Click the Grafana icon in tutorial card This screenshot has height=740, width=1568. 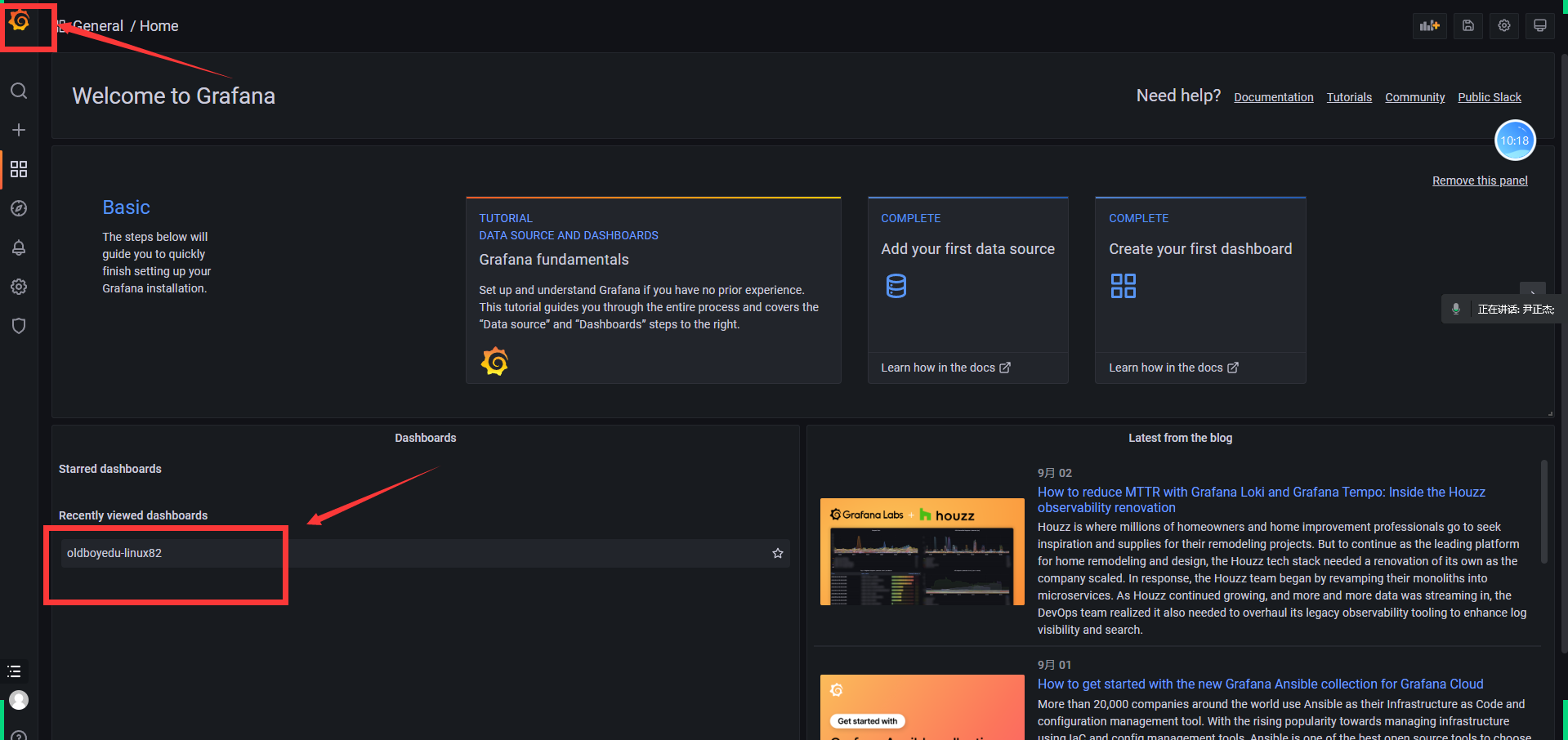click(x=494, y=361)
